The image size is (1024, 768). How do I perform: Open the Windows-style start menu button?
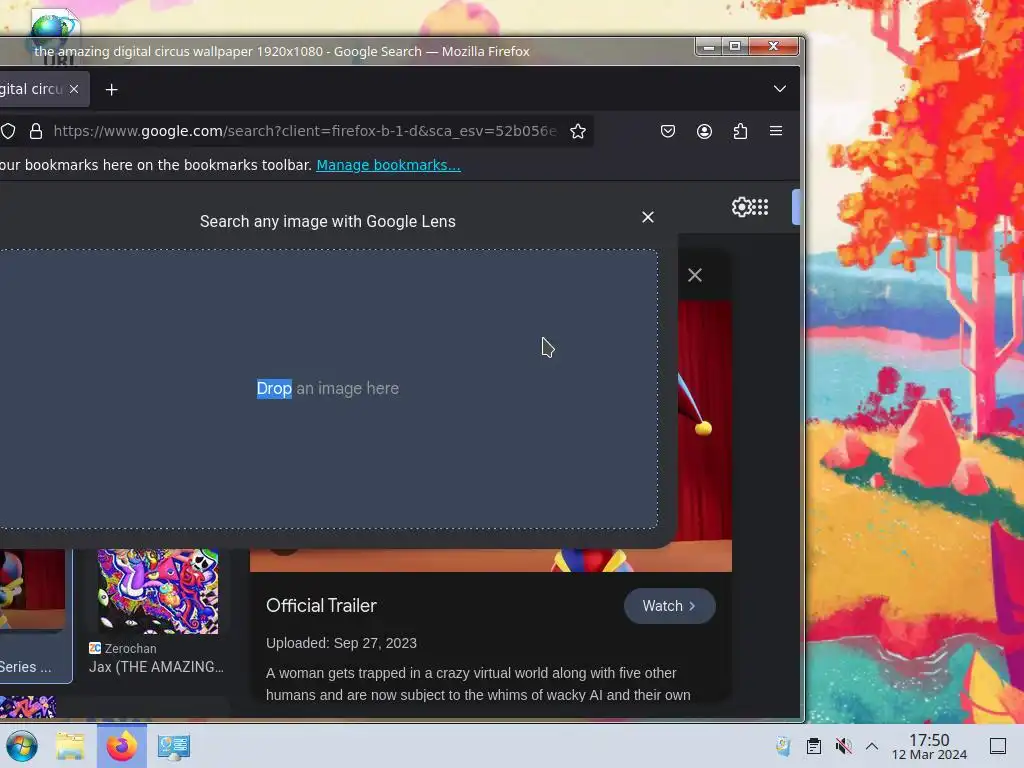click(x=22, y=746)
